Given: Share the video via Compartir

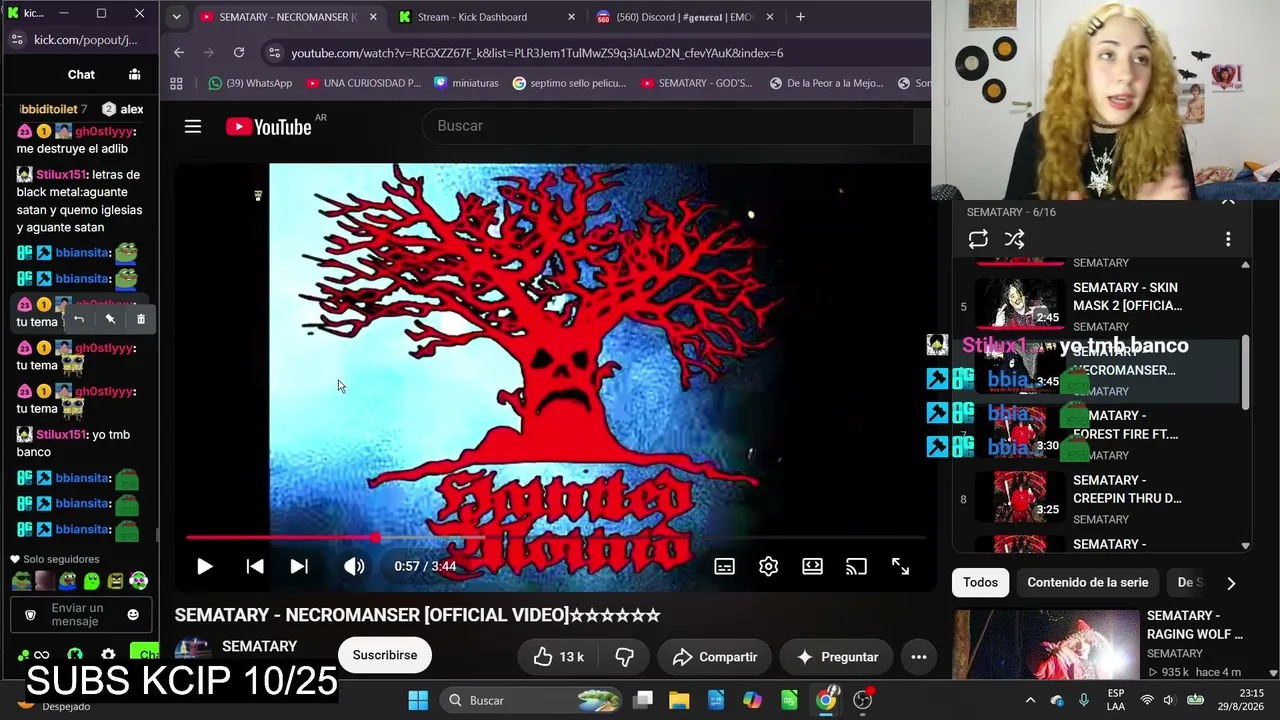Looking at the screenshot, I should click(x=715, y=657).
